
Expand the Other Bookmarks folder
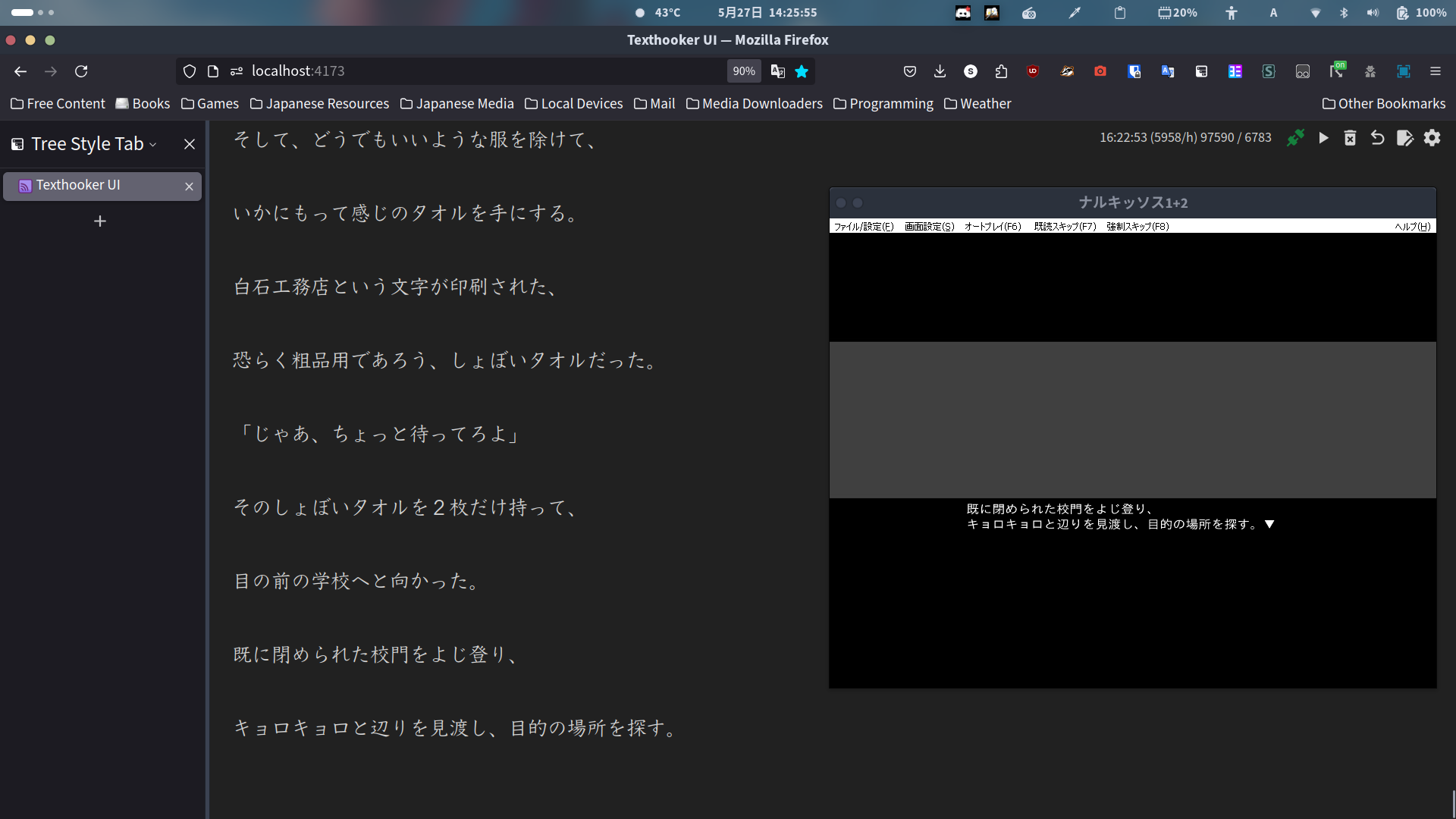1383,104
